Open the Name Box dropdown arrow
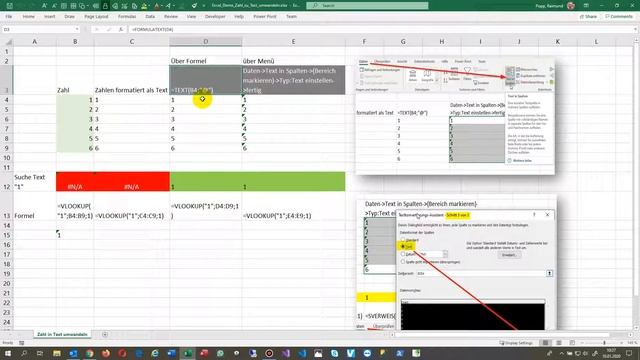The image size is (640, 360). (x=77, y=29)
